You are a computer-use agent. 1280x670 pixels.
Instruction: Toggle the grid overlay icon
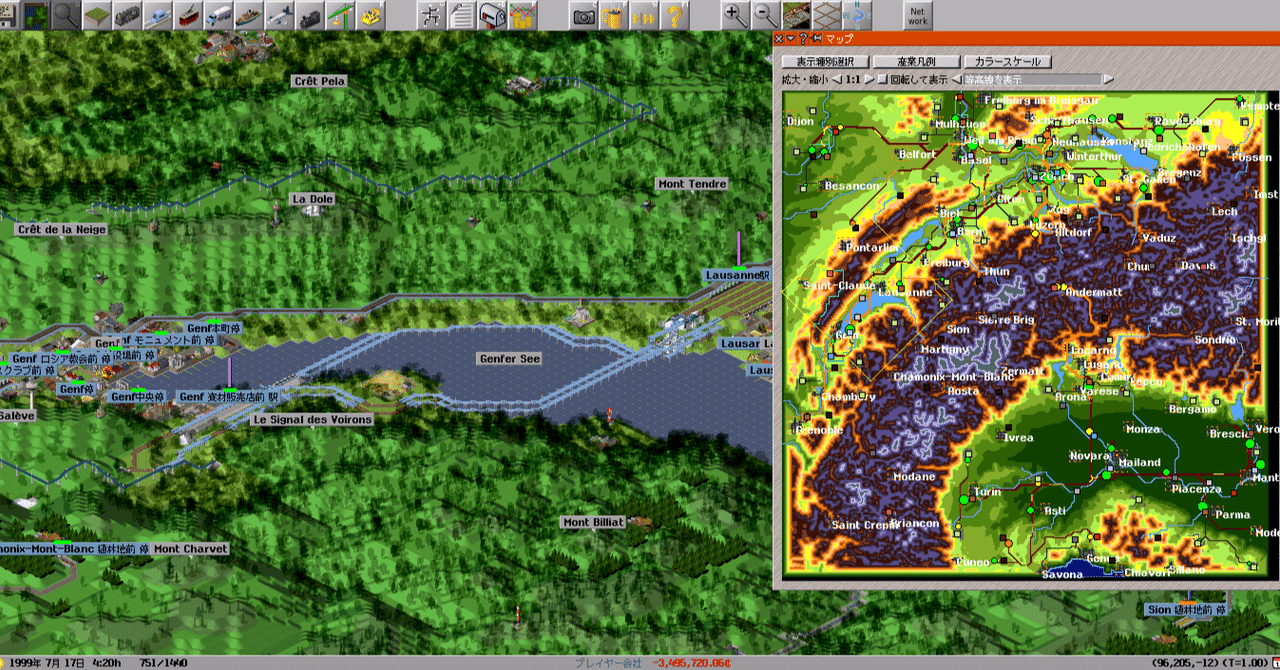826,15
